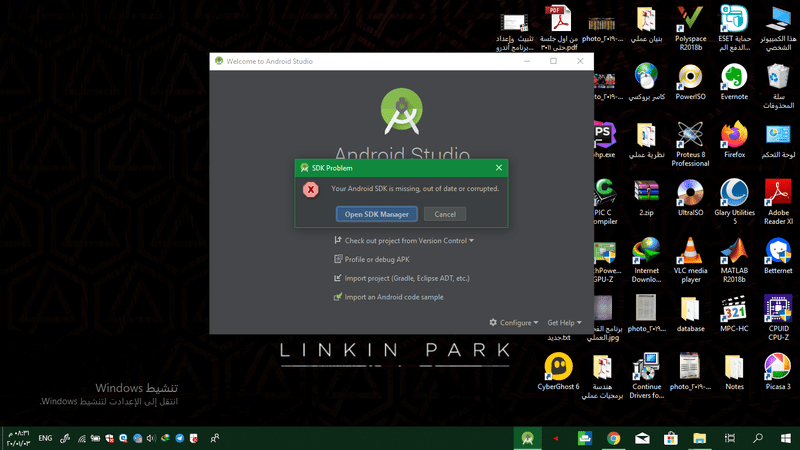Image resolution: width=800 pixels, height=450 pixels.
Task: Open the PDF file on the desktop
Action: click(559, 28)
